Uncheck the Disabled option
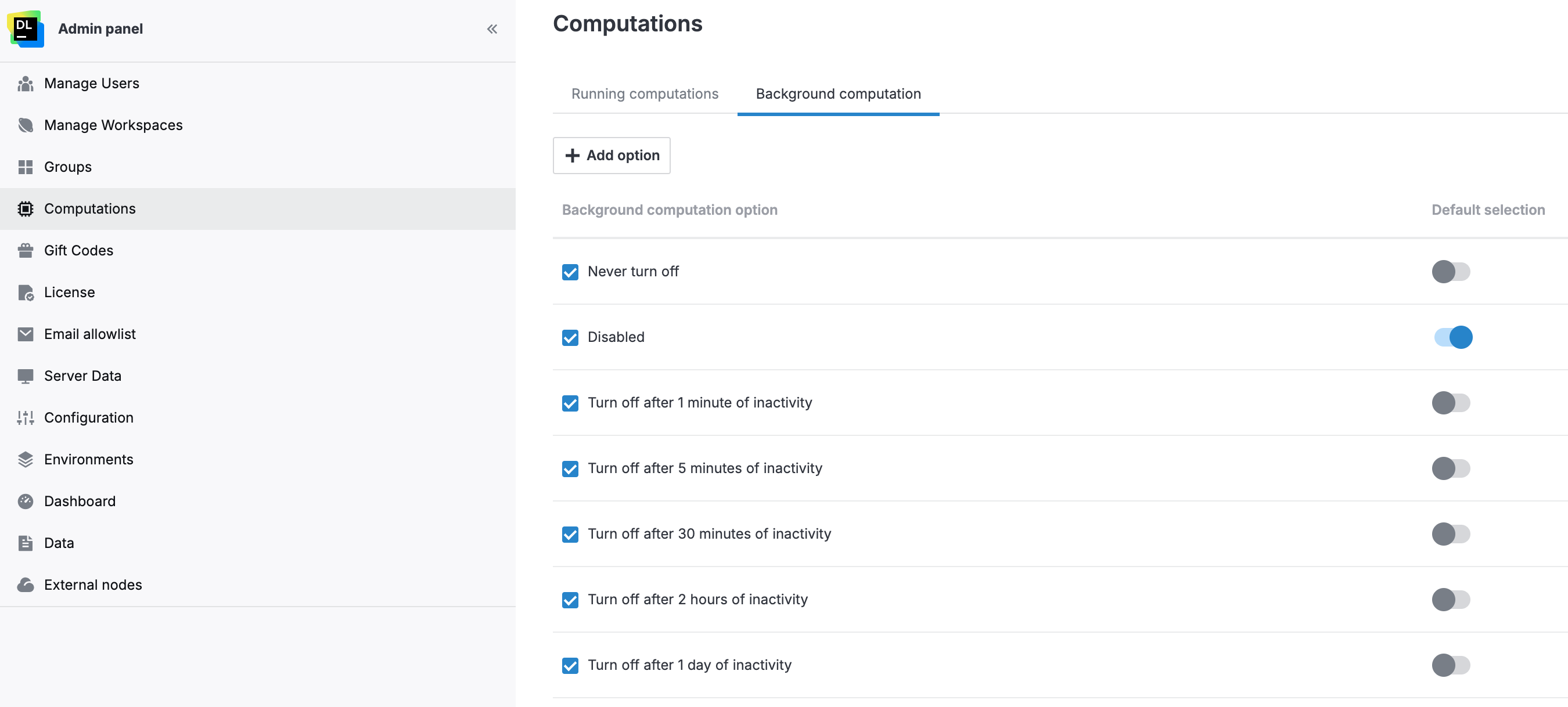 [570, 338]
